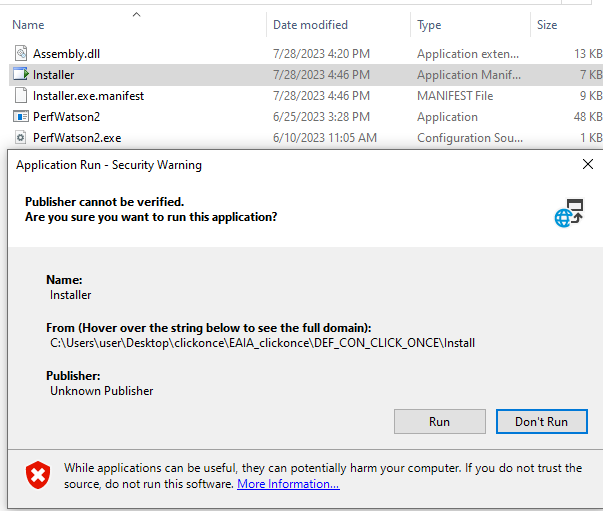This screenshot has height=511, width=603.
Task: Select the Installer.exe.manifest file name
Action: point(88,96)
